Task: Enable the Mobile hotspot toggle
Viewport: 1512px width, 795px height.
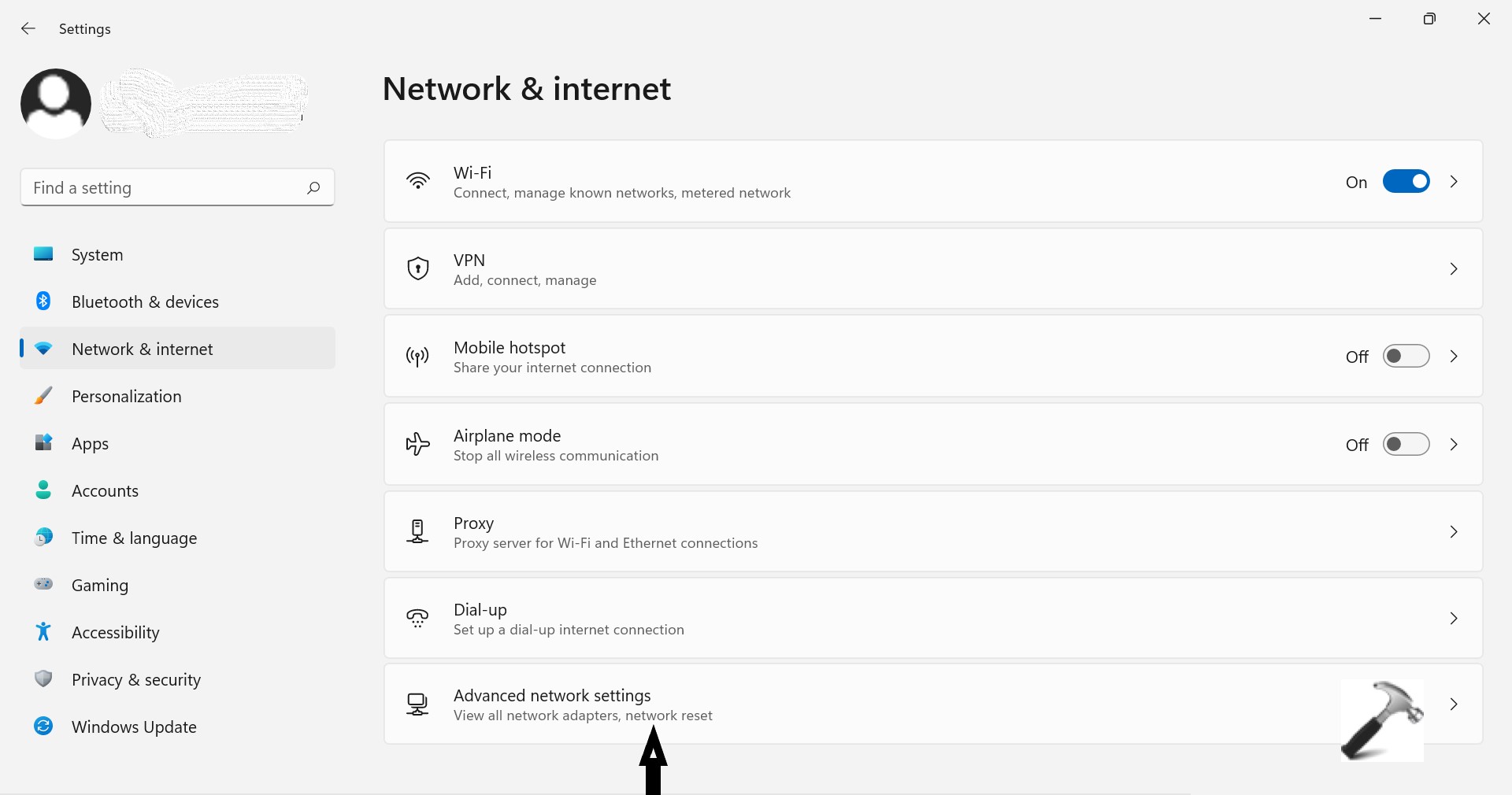Action: 1406,357
